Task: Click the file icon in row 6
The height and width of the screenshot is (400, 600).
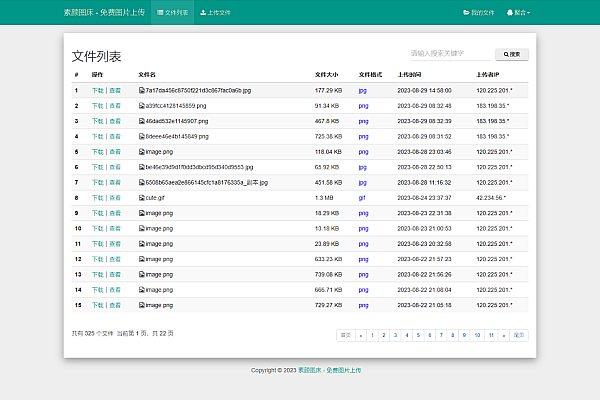Action: tap(142, 167)
